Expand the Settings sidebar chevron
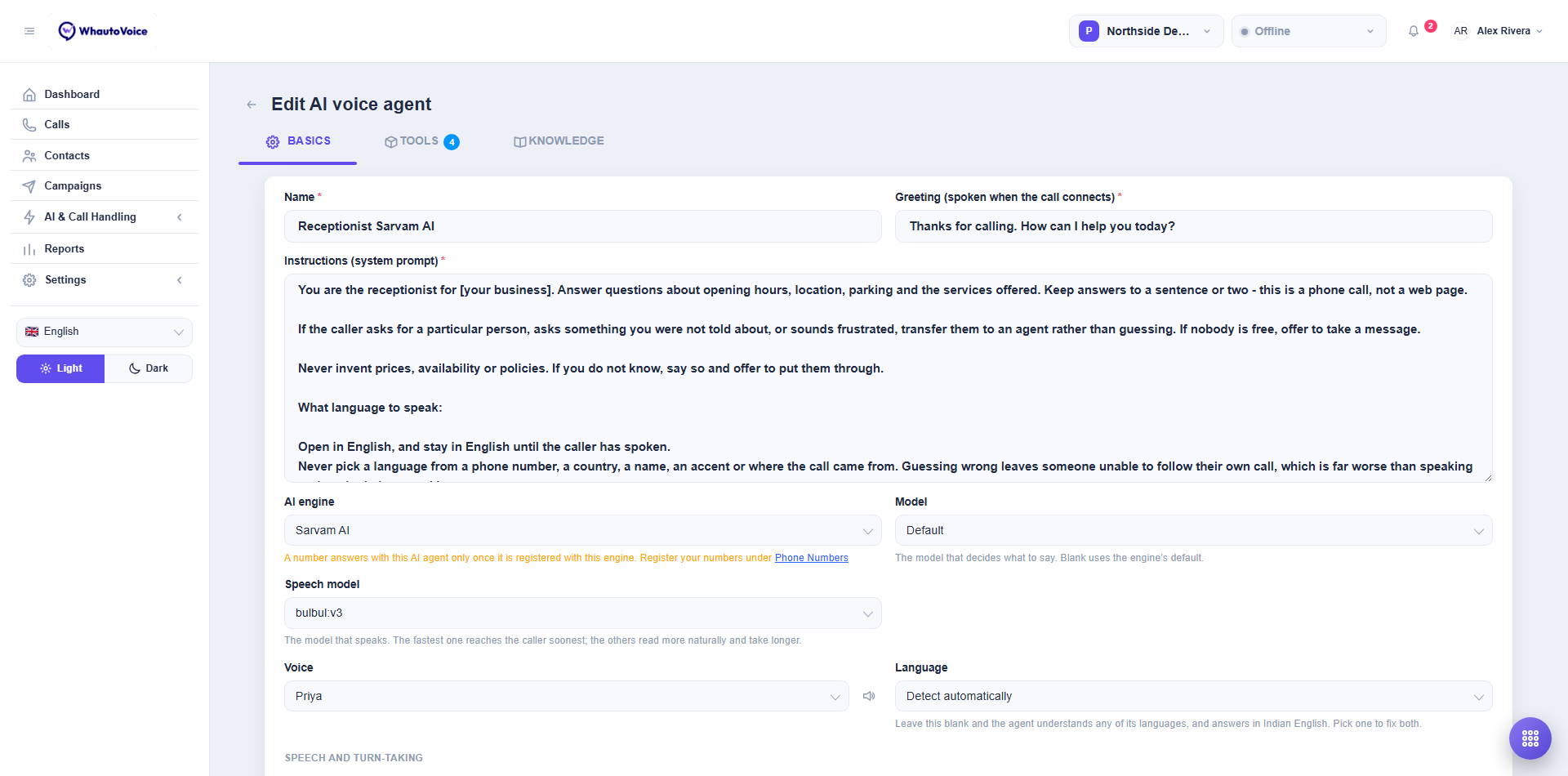 pyautogui.click(x=180, y=280)
